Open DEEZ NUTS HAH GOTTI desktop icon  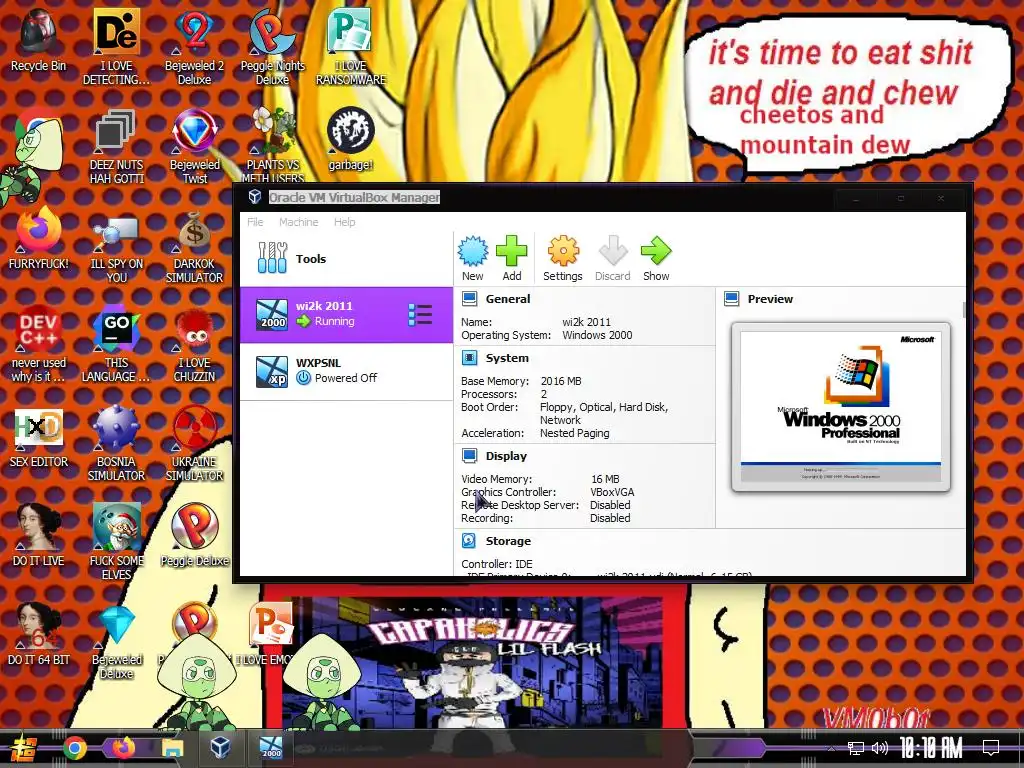116,146
